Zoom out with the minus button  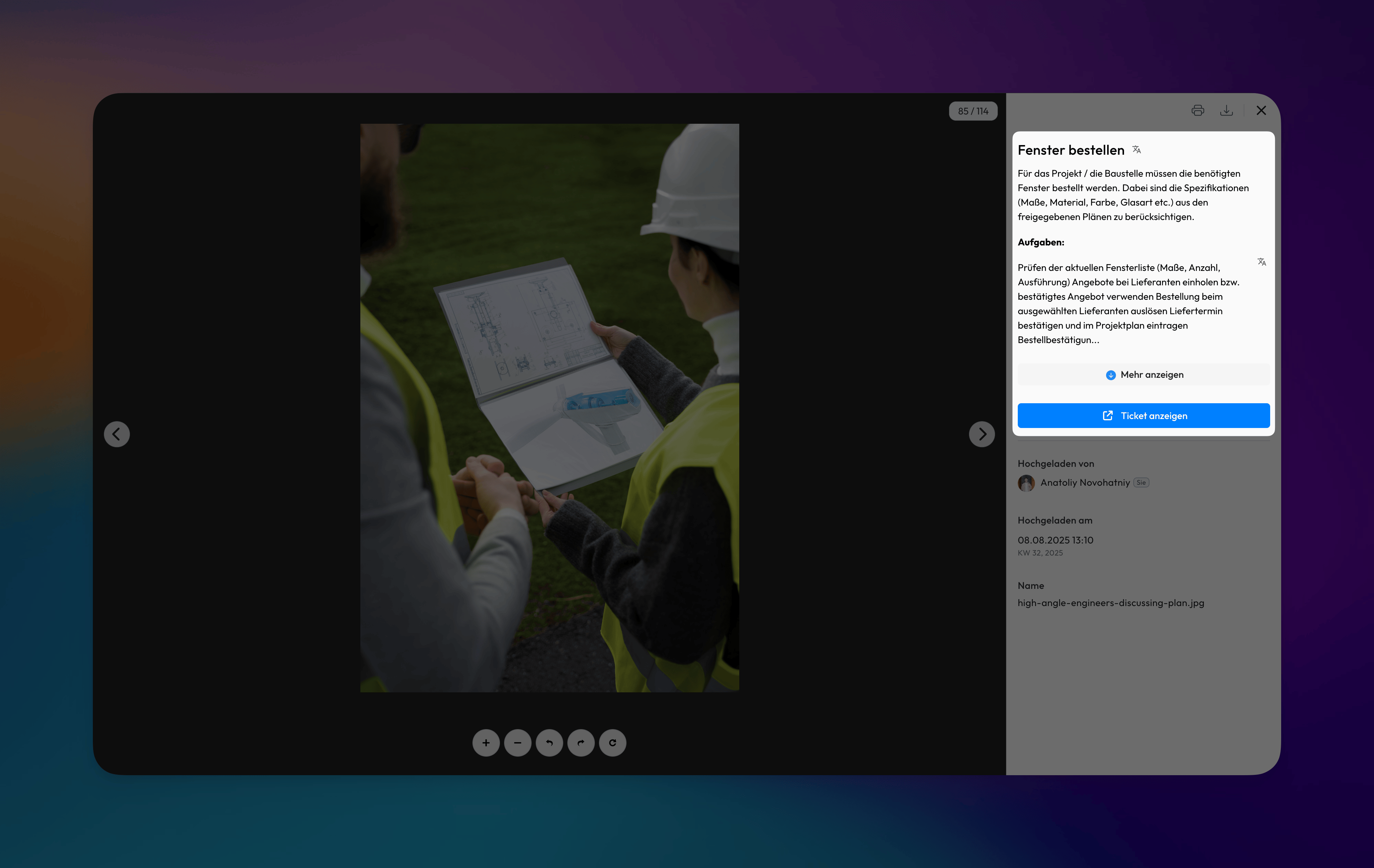click(x=517, y=743)
